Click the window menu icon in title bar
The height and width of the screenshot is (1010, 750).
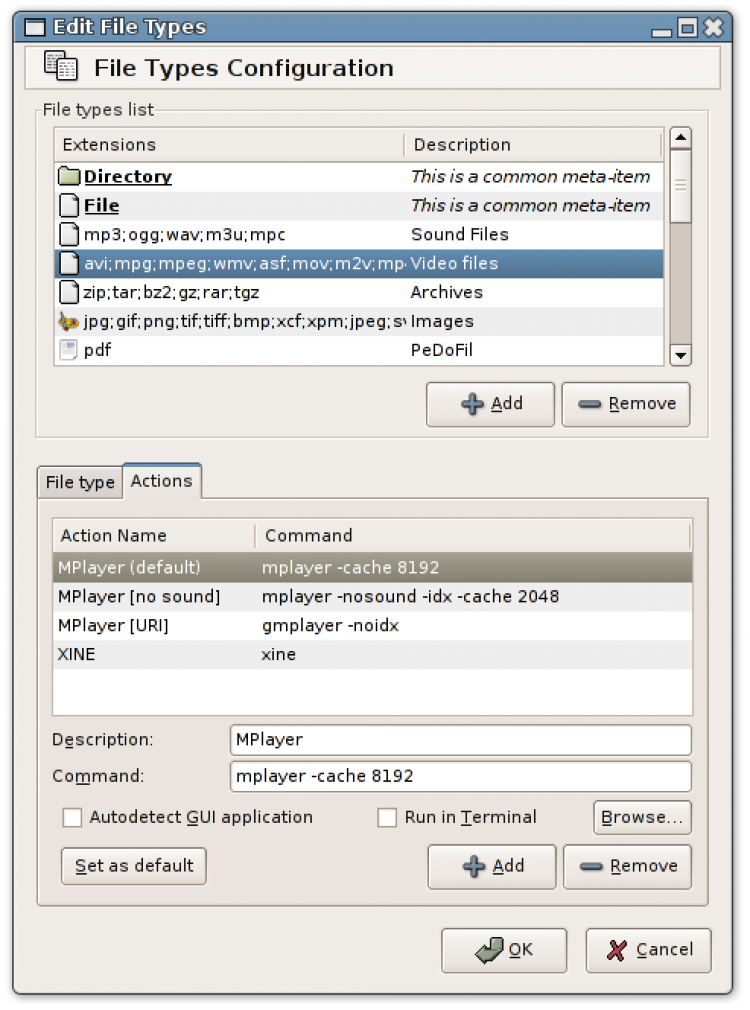pyautogui.click(x=35, y=28)
